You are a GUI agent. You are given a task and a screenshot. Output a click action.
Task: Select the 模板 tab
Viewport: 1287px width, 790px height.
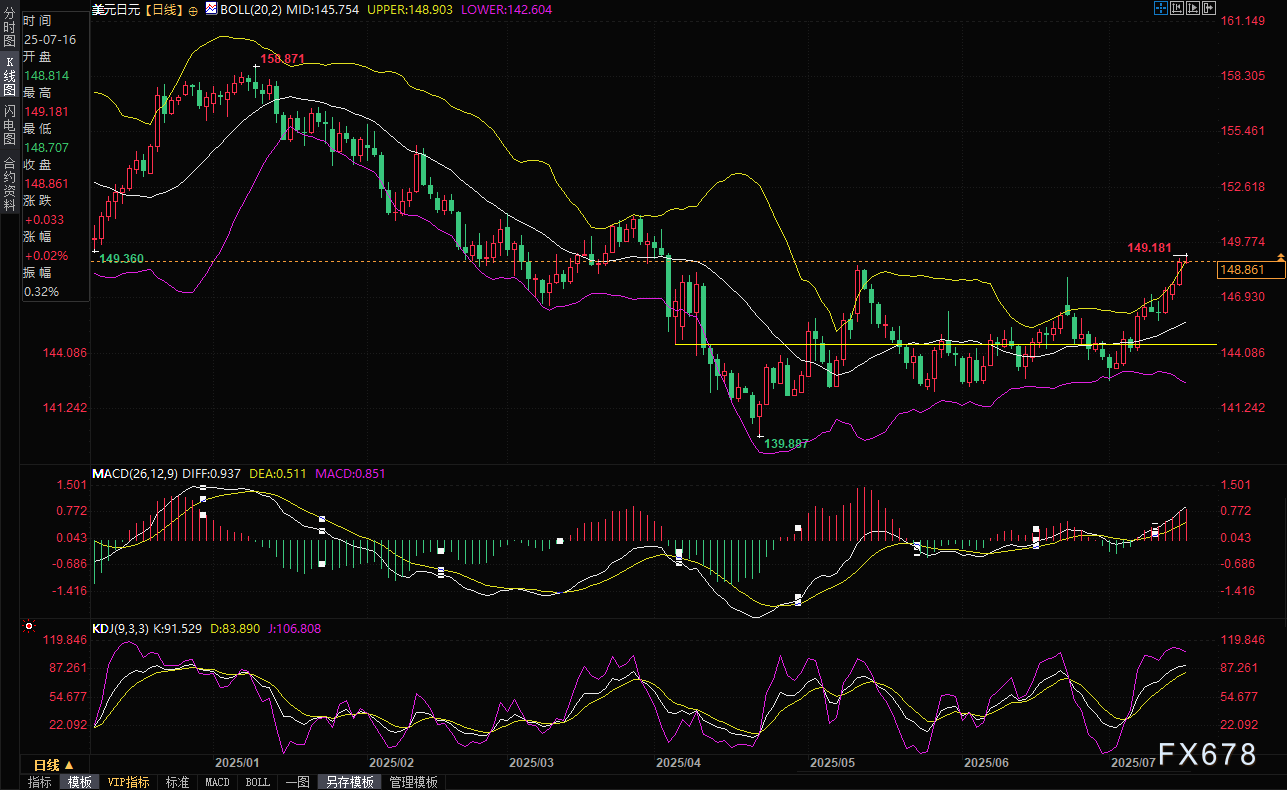tap(78, 782)
